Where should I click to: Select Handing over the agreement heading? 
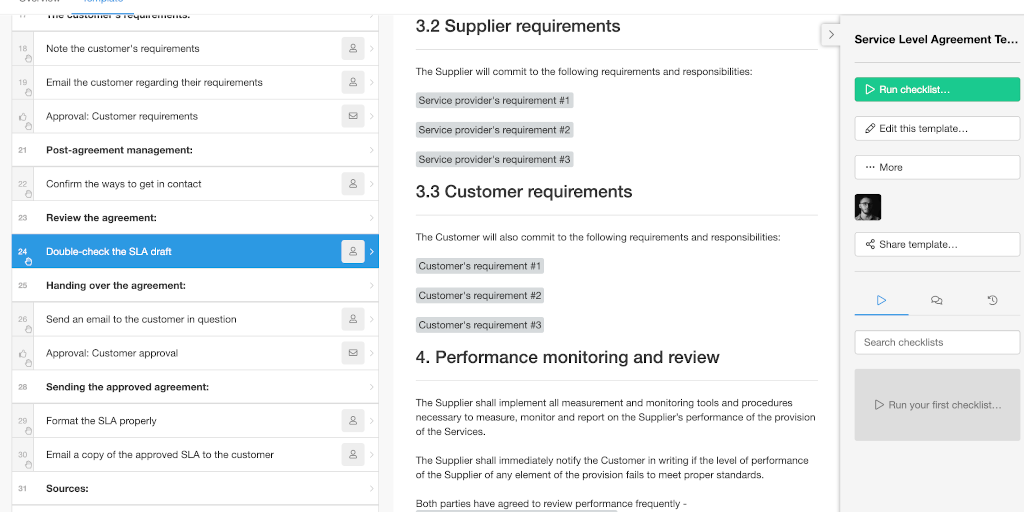point(195,285)
